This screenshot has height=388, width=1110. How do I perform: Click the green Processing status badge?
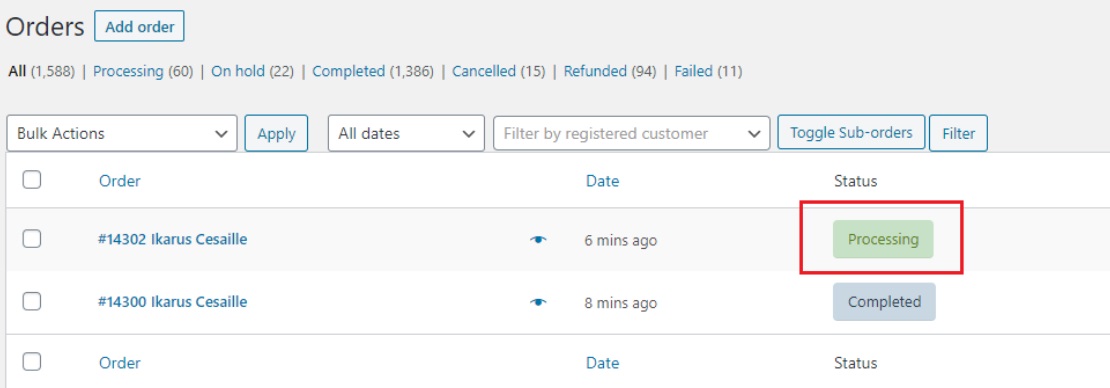pos(883,239)
